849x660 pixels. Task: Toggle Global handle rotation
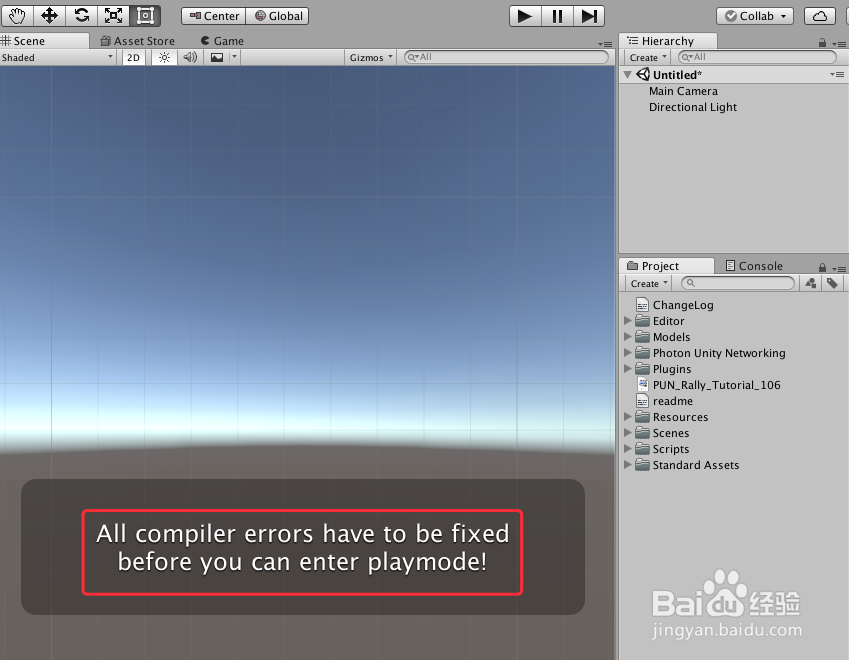point(278,16)
